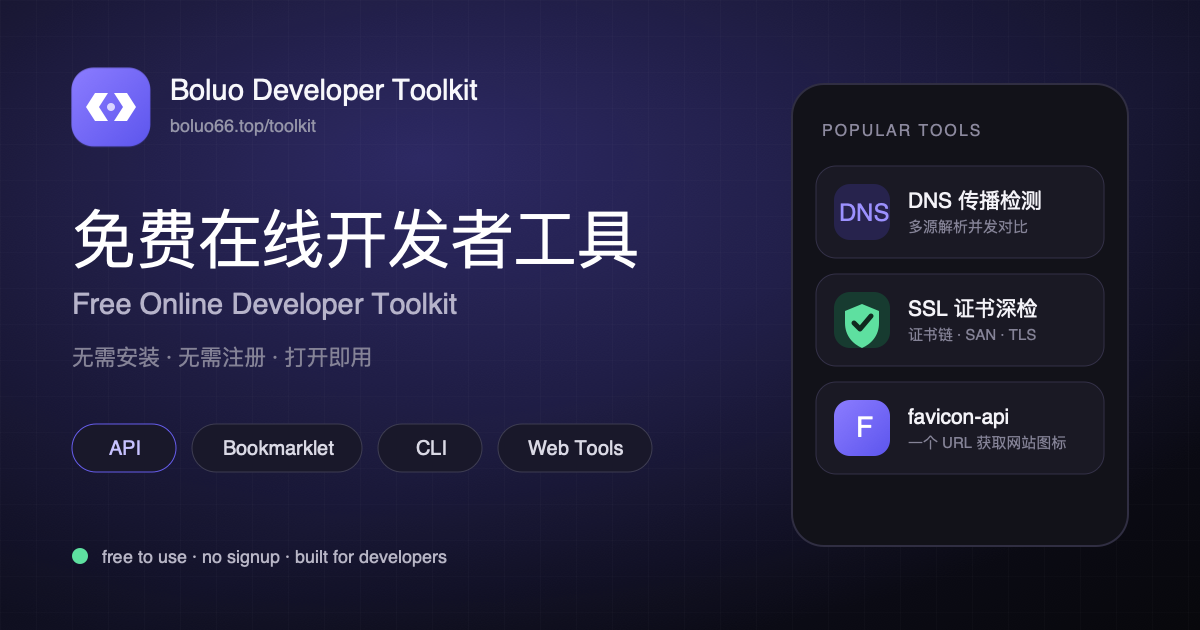Click the Free Online Developer Toolkit subtitle
This screenshot has height=630, width=1200.
coord(265,304)
